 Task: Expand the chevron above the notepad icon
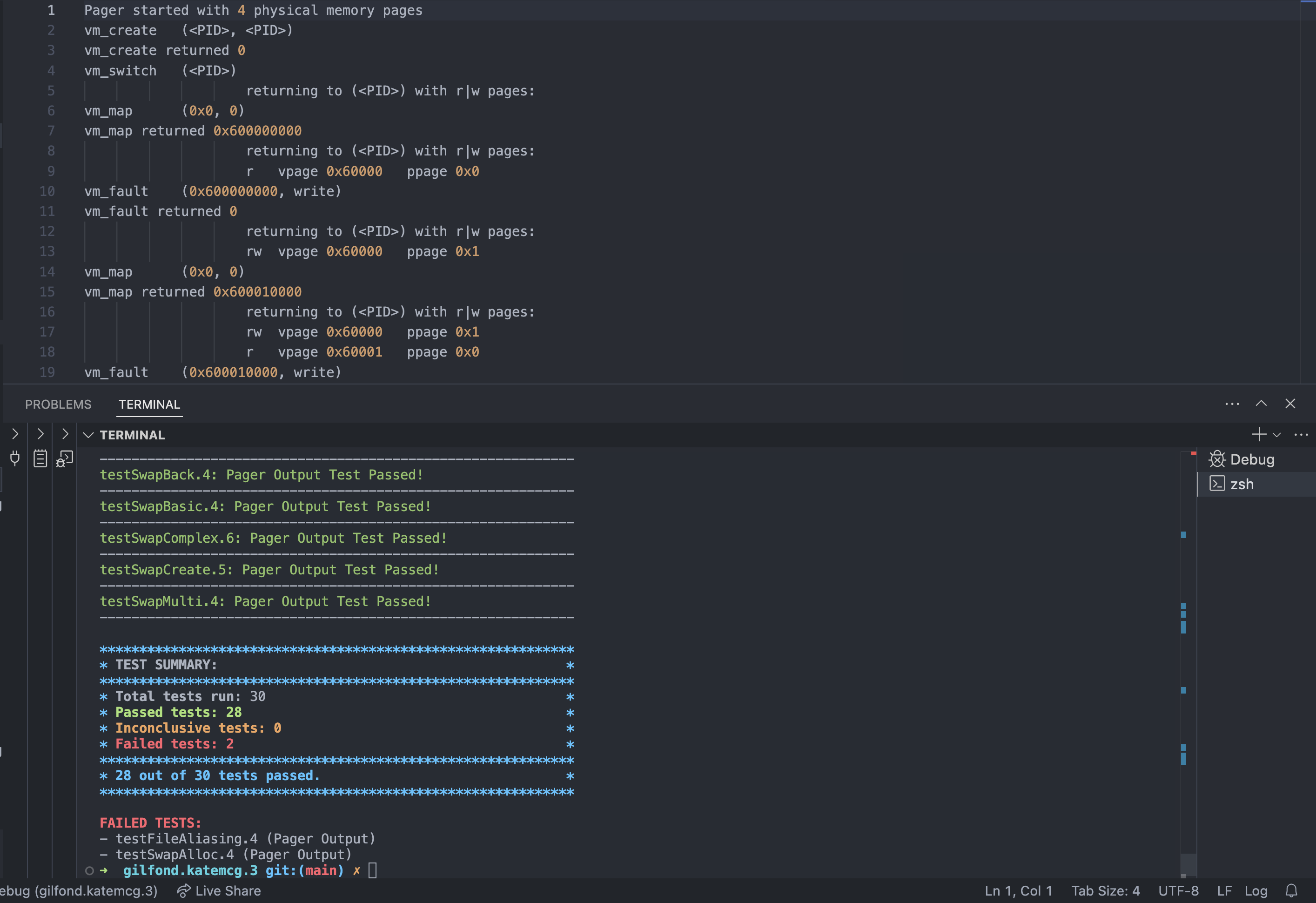pyautogui.click(x=40, y=434)
